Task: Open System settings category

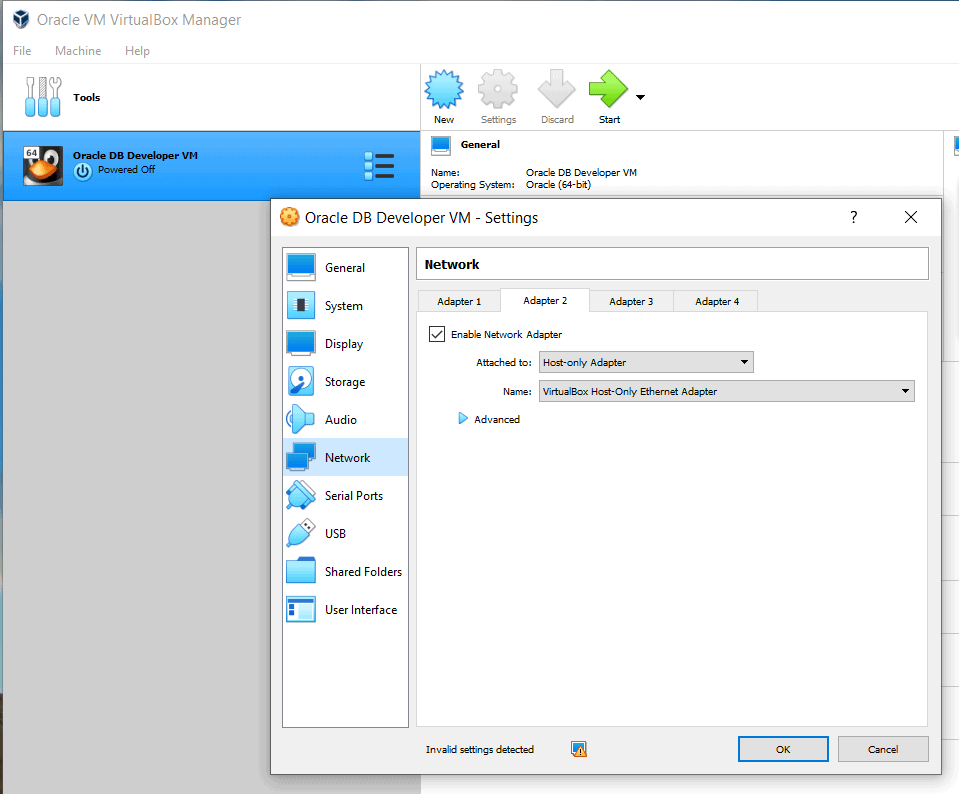Action: [x=346, y=306]
